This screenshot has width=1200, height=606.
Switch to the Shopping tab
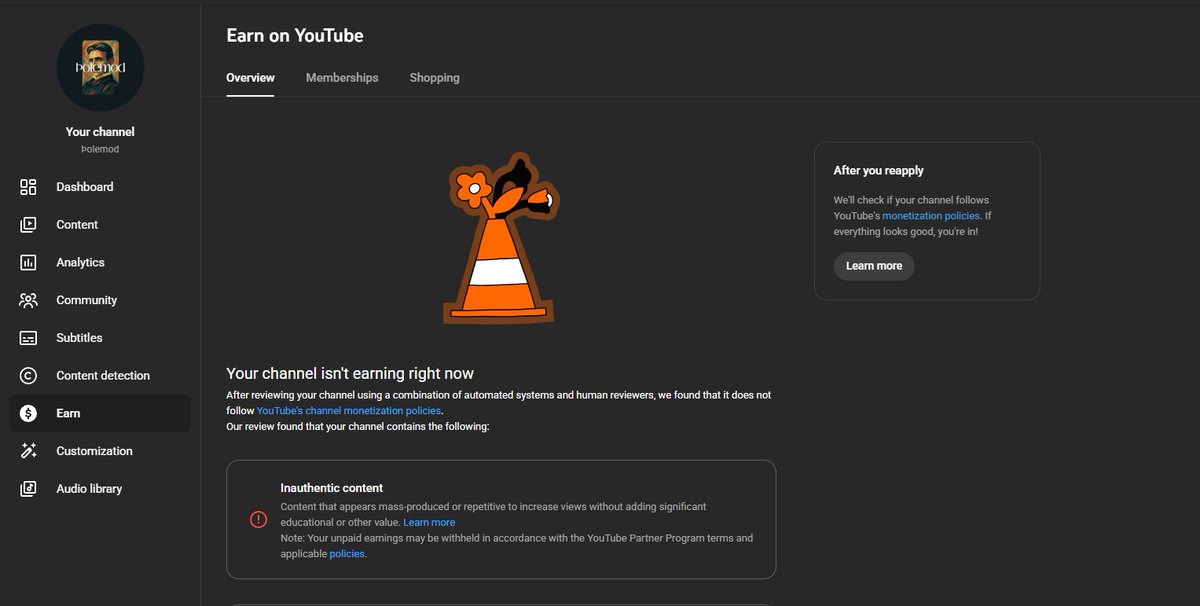(434, 78)
